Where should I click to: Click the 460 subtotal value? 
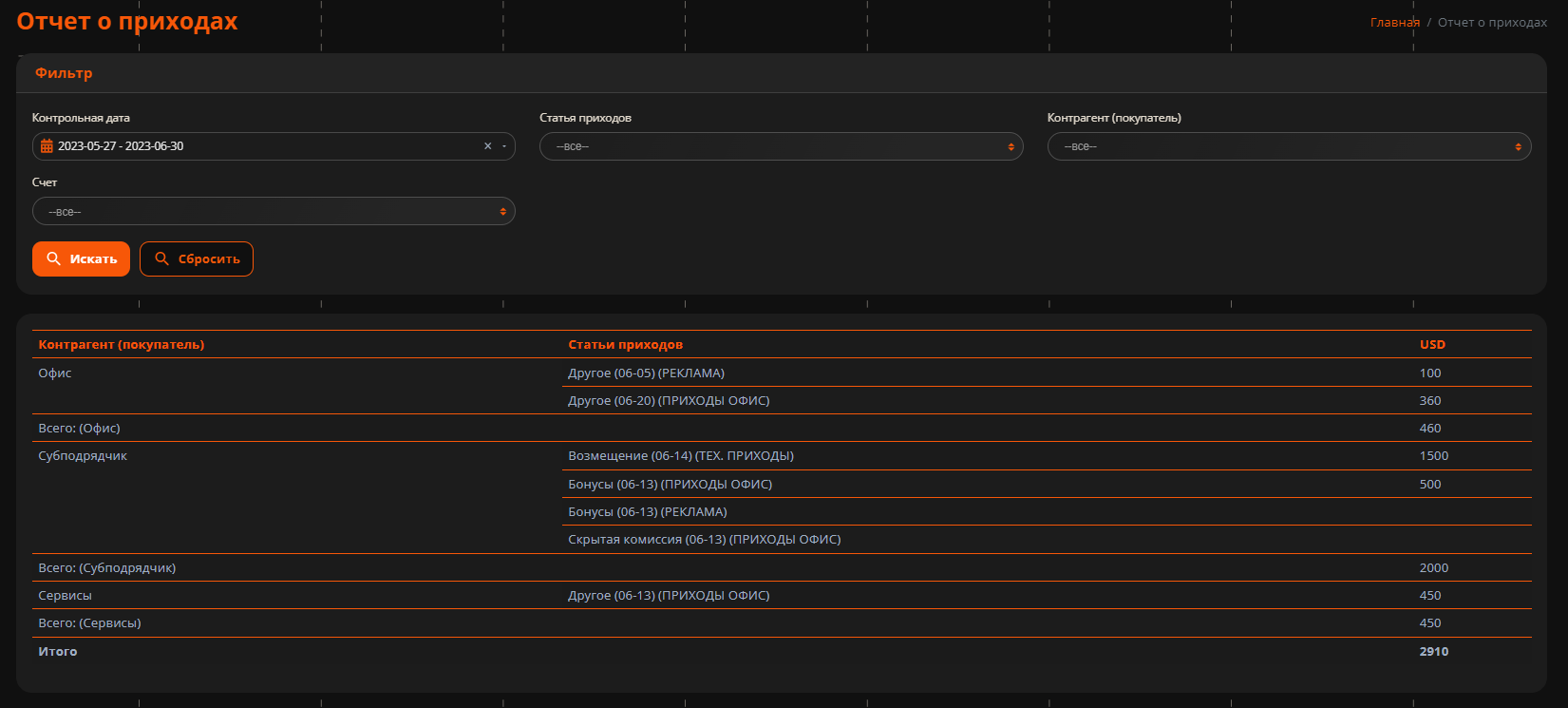[1430, 428]
